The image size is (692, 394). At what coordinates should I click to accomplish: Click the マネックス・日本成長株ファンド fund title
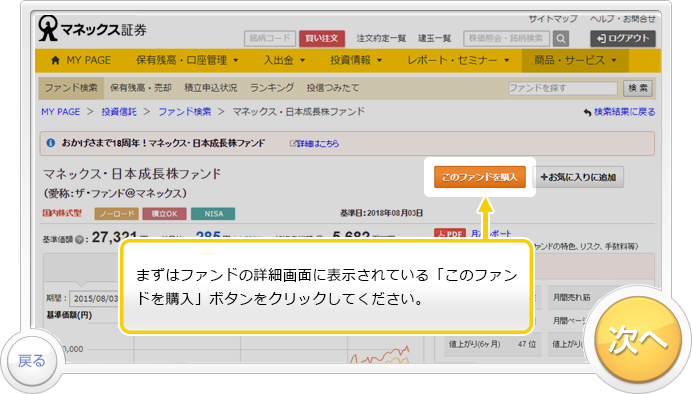[x=132, y=174]
